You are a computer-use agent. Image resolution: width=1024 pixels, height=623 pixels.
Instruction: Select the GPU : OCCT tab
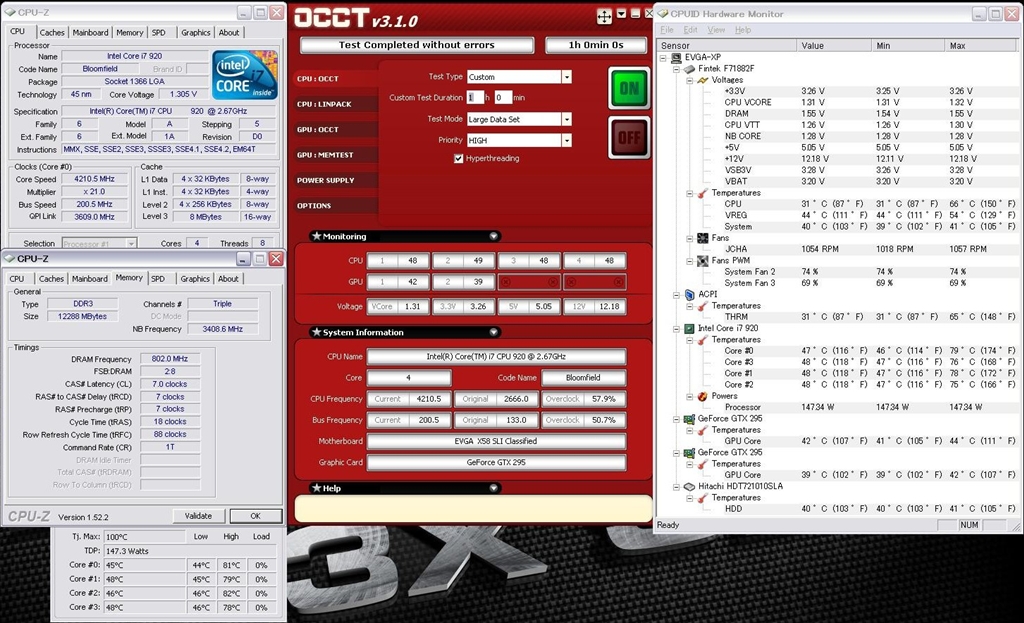tap(336, 130)
